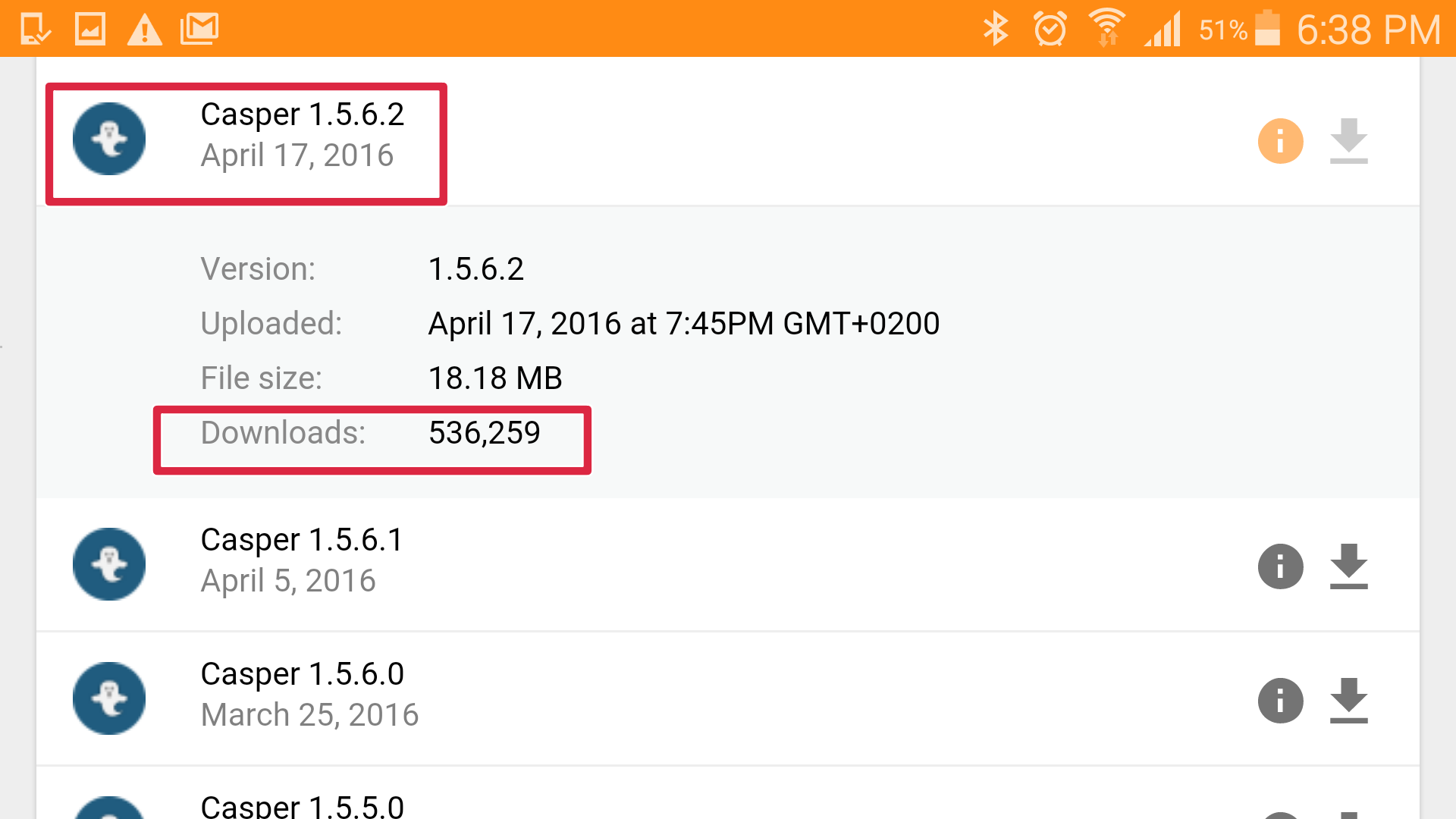Image resolution: width=1456 pixels, height=819 pixels.
Task: Tap the date April 17, 2016 under Casper 1.5.6.2
Action: 297,155
